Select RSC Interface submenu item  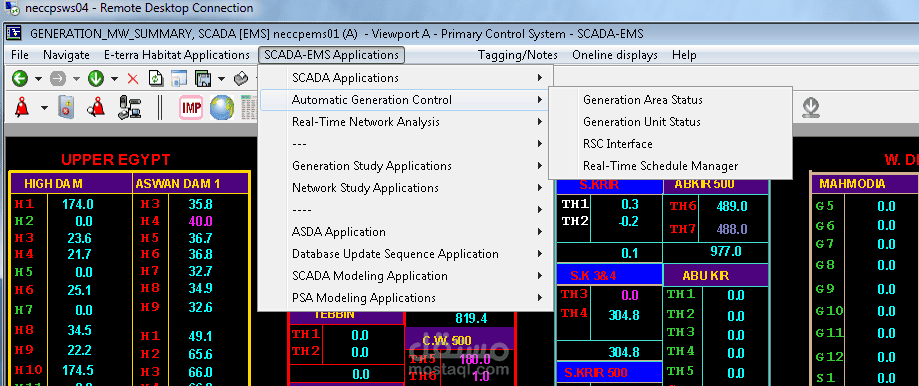click(670, 144)
